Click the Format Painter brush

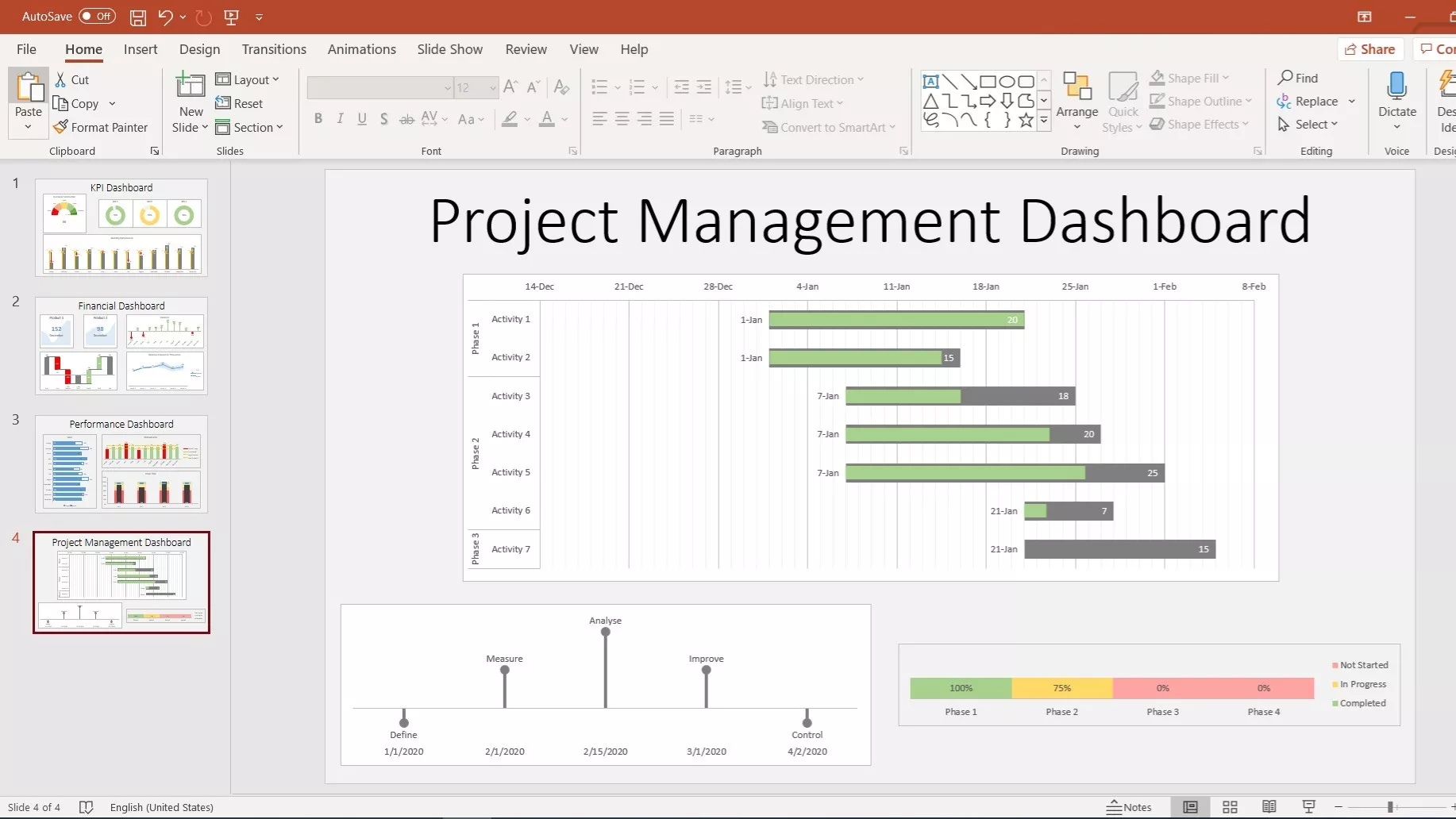pyautogui.click(x=101, y=127)
